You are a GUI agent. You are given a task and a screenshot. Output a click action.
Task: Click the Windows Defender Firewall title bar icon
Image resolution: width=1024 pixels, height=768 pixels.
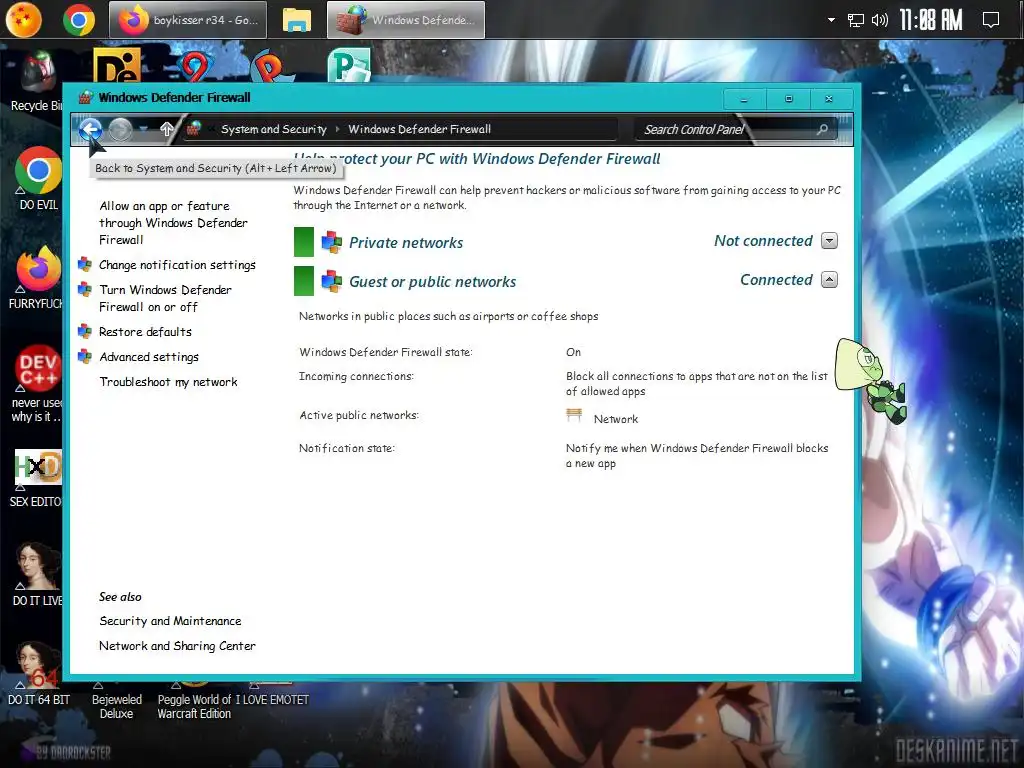[x=85, y=98]
